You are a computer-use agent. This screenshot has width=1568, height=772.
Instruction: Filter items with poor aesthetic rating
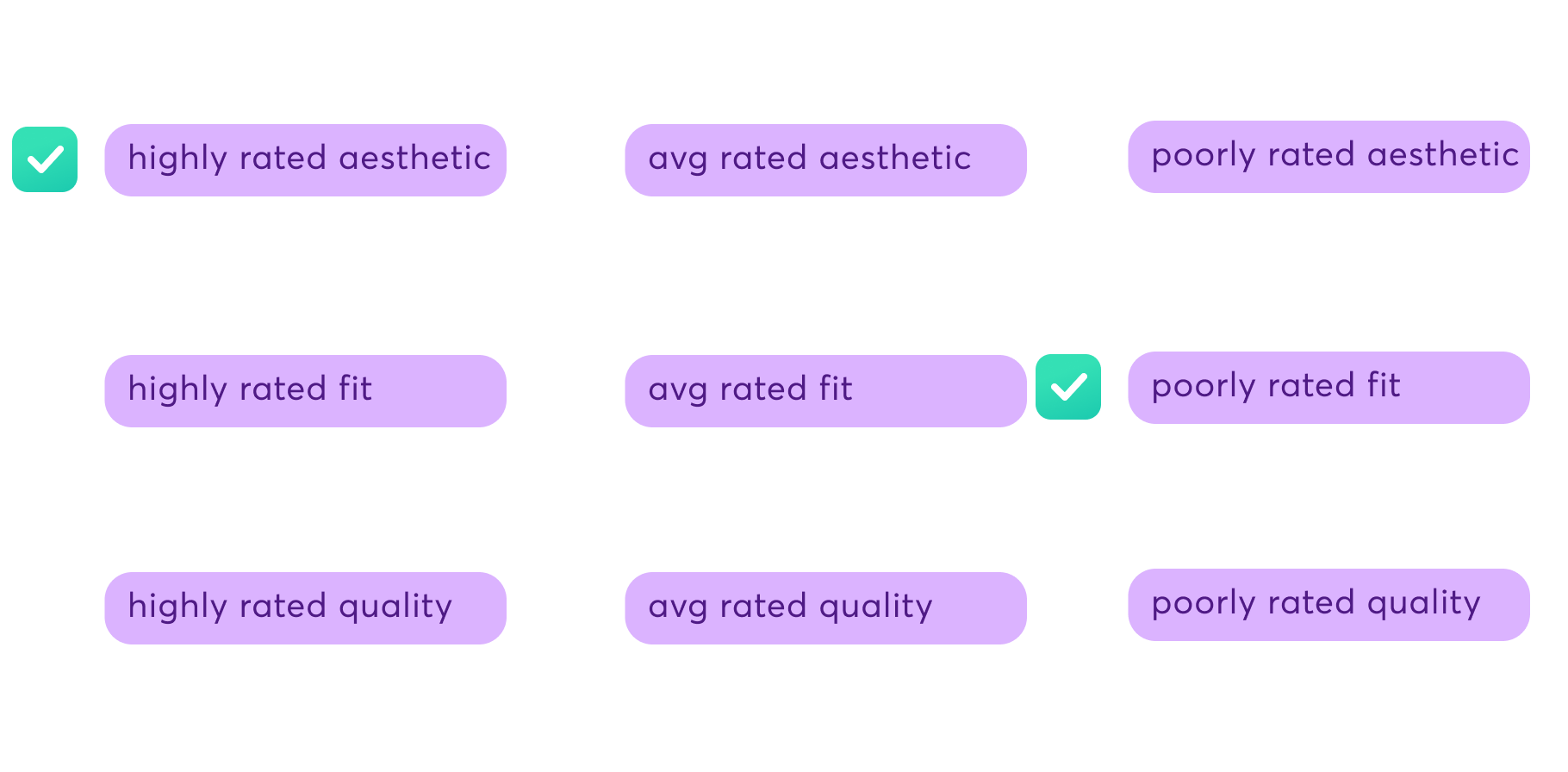point(1329,157)
